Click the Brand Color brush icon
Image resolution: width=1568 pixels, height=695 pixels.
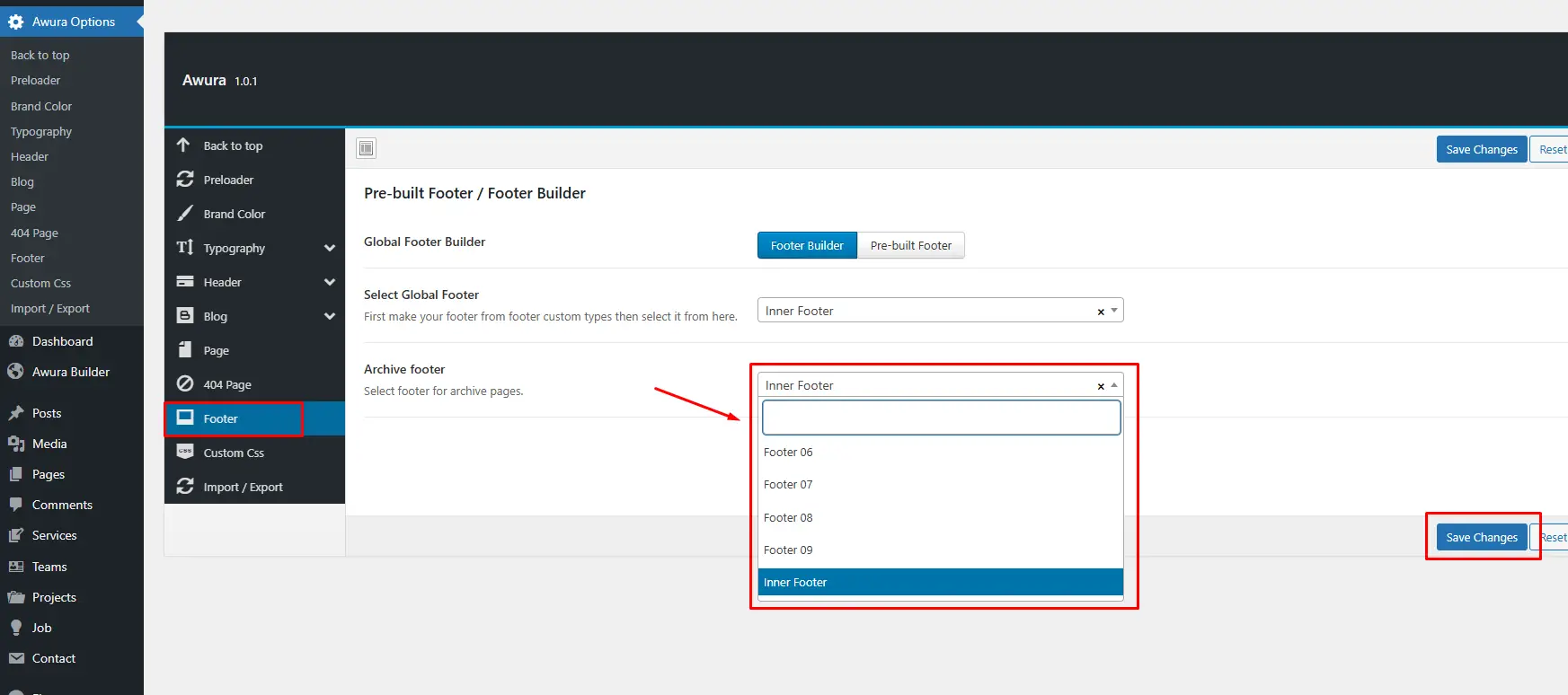coord(185,214)
